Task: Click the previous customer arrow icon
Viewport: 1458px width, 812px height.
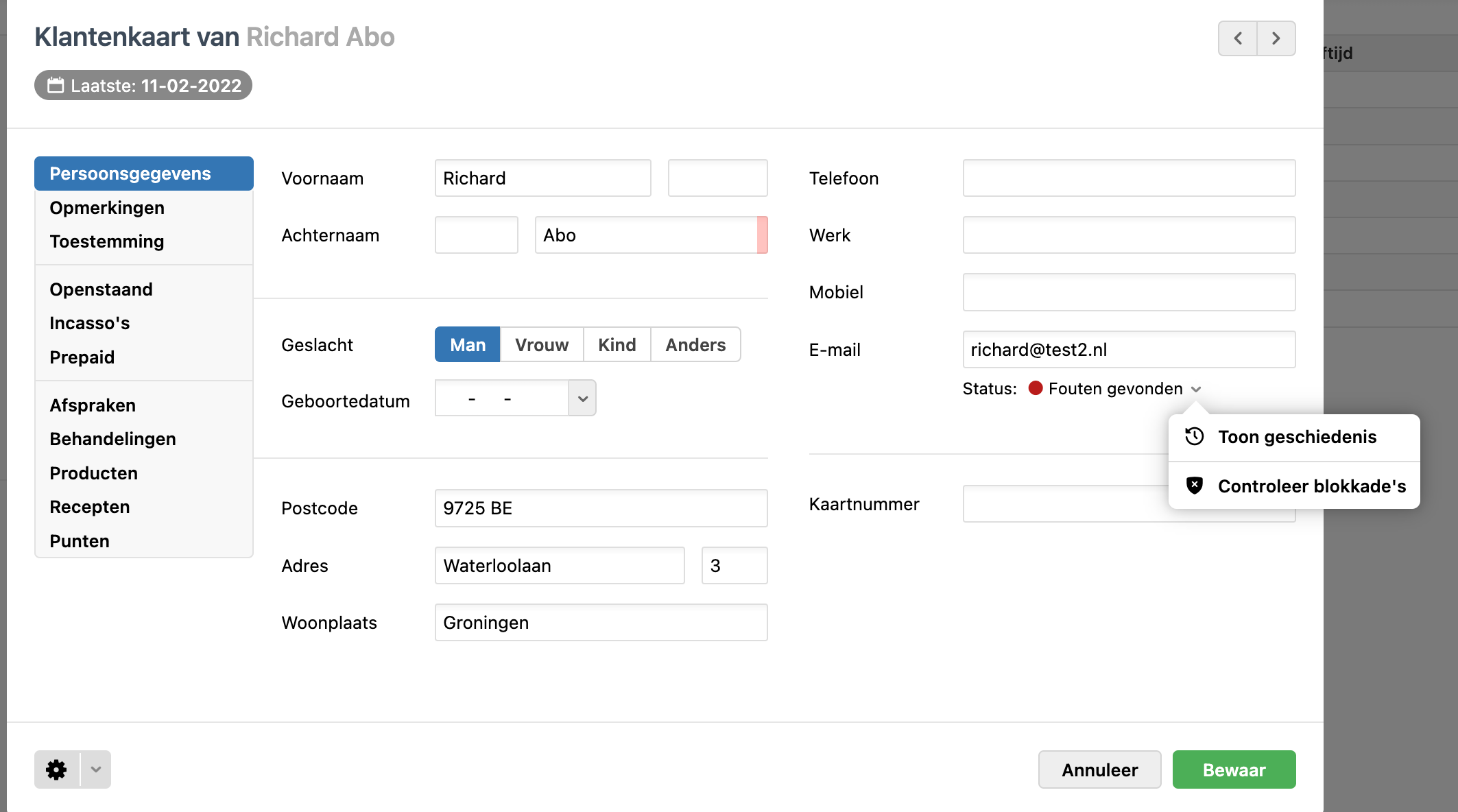Action: (1237, 38)
